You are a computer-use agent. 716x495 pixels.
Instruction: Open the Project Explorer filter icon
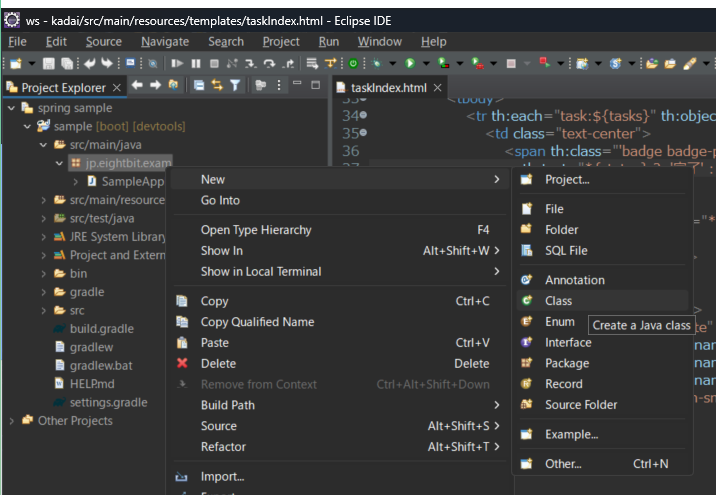click(235, 85)
